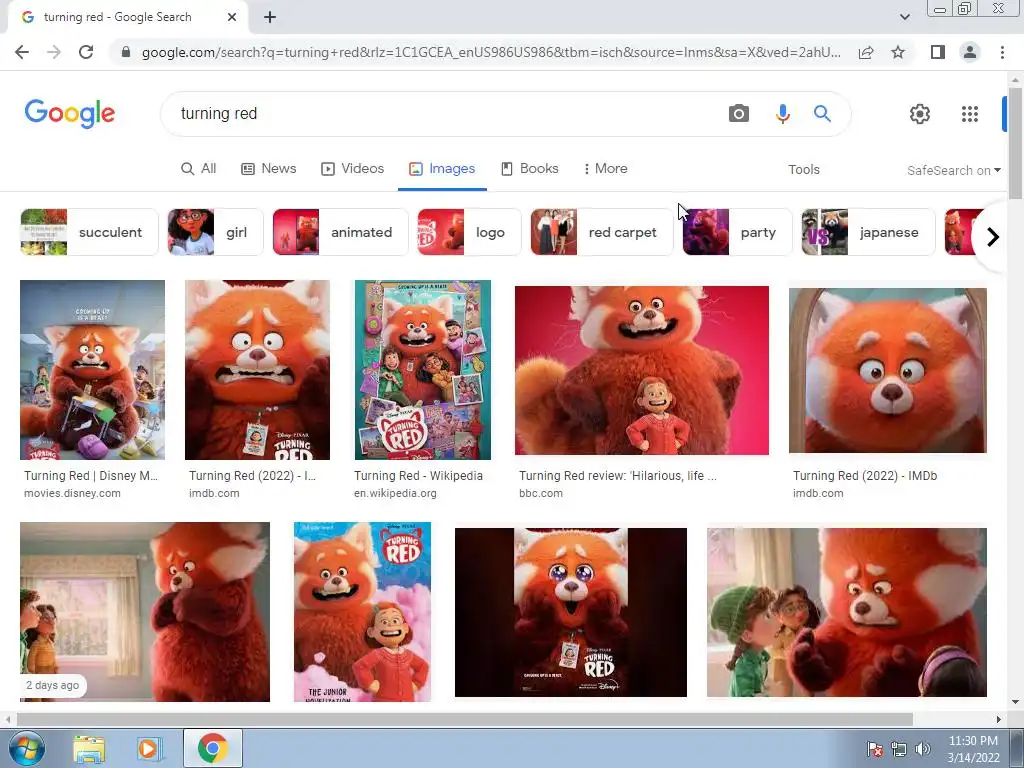
Task: Select the Images tab
Action: pyautogui.click(x=442, y=168)
